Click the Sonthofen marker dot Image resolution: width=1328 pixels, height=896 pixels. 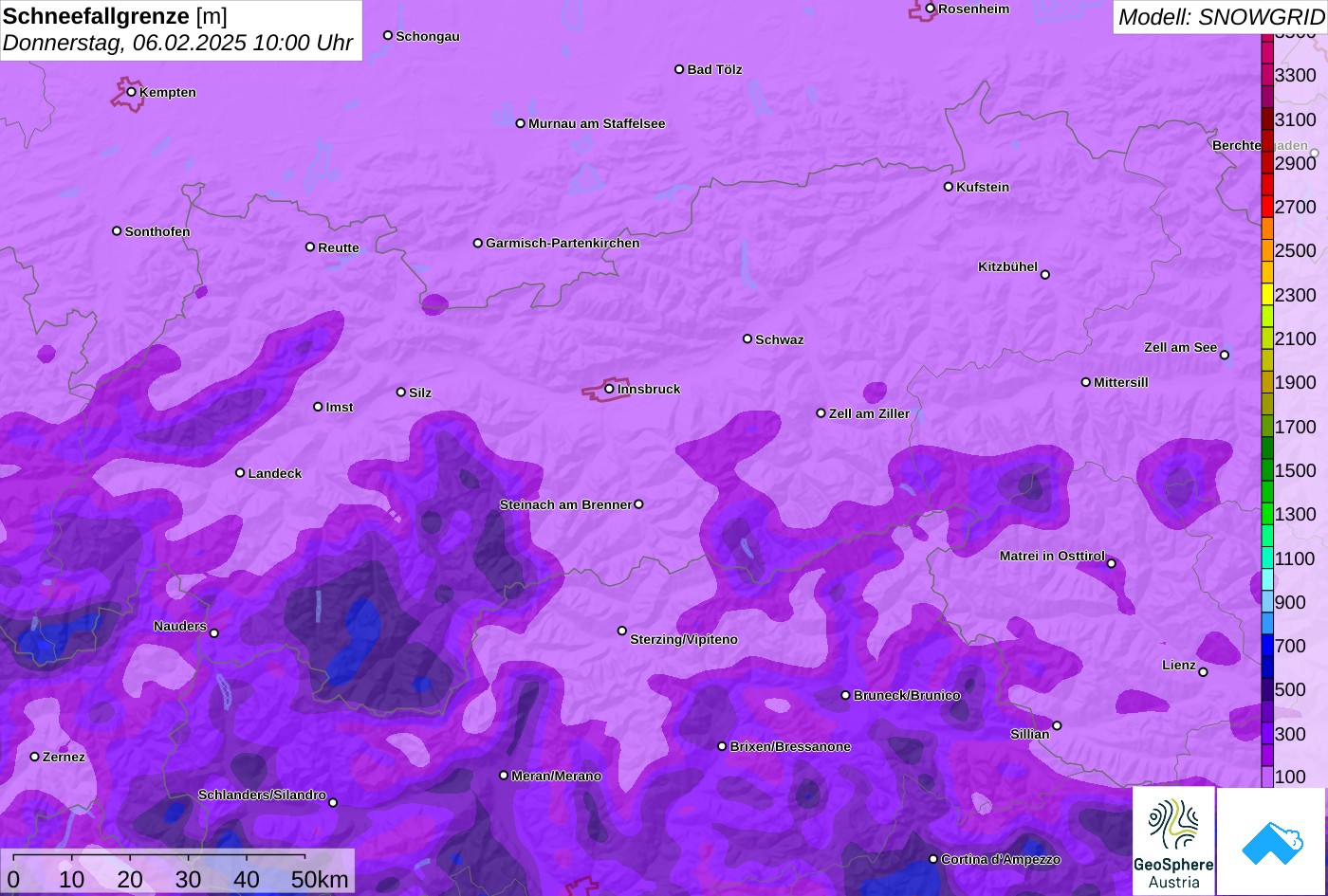(117, 231)
